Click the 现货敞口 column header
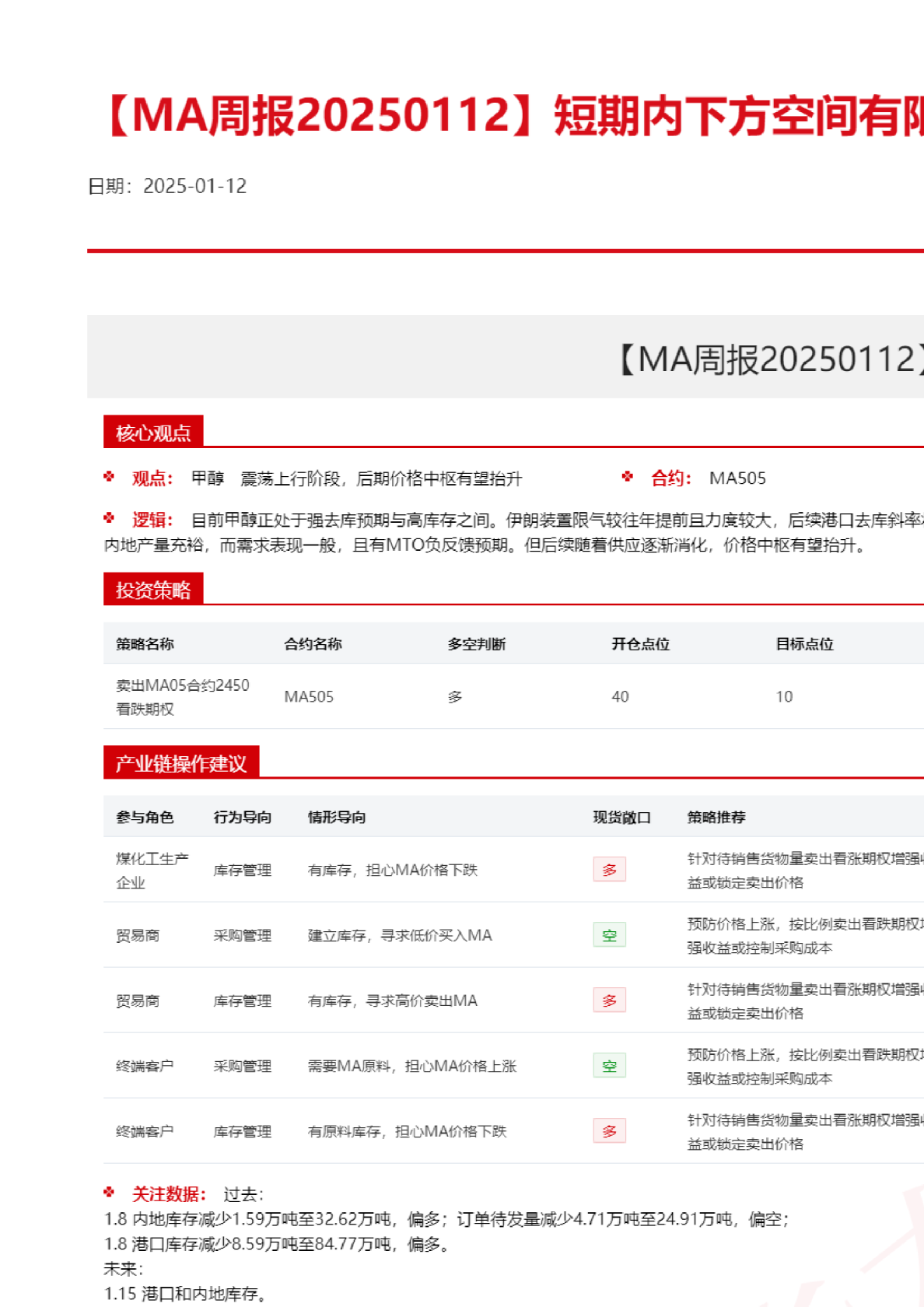 pos(621,818)
